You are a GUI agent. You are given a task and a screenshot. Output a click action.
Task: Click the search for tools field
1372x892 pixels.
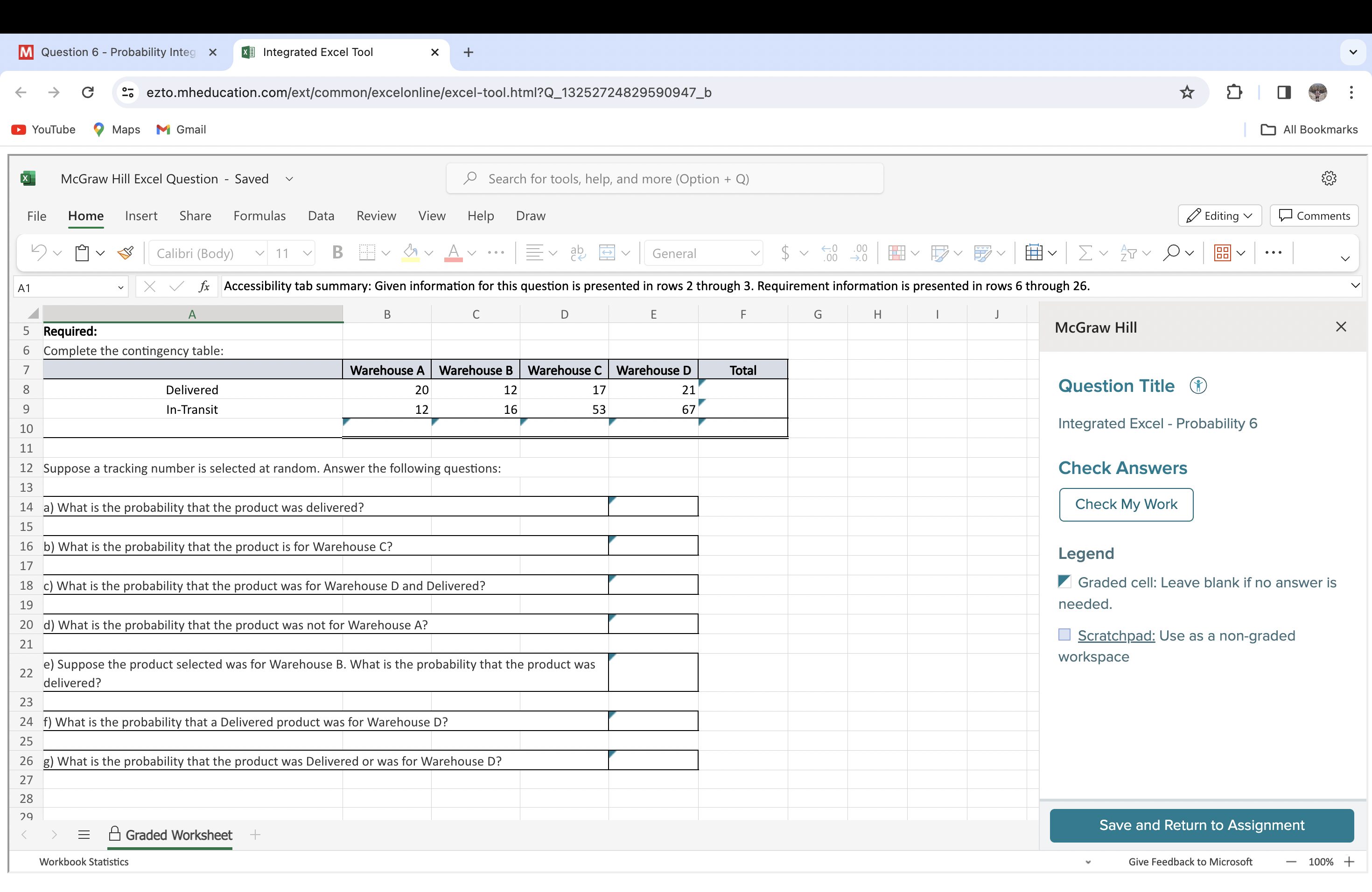coord(664,179)
